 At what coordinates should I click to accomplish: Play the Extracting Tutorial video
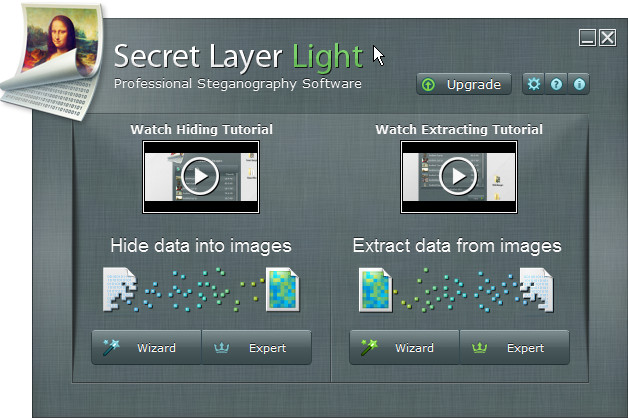[459, 177]
